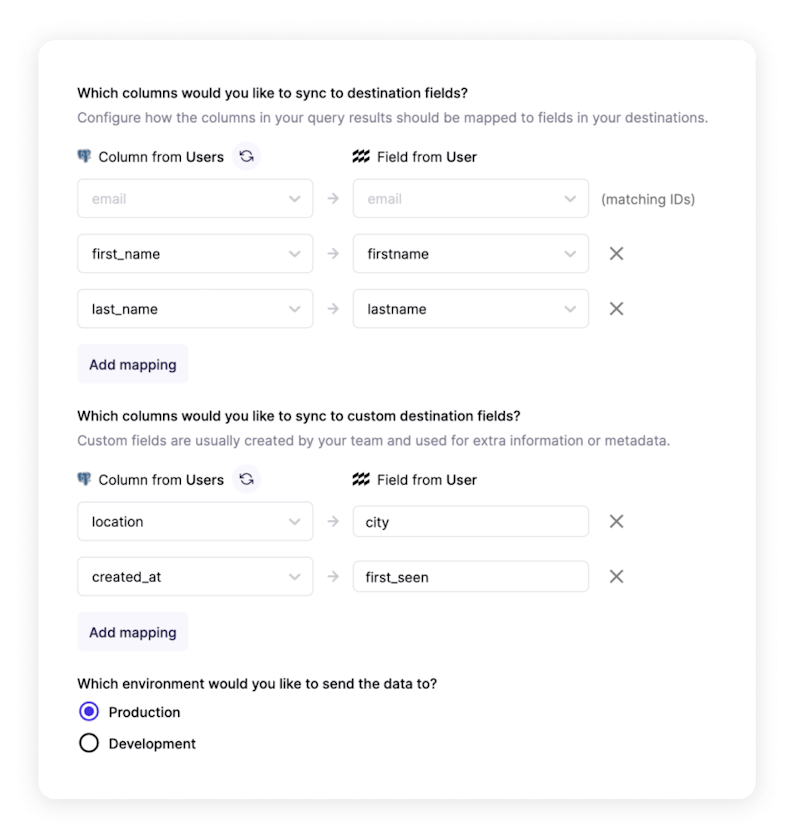Screen dimensions: 800x840
Task: Open the created_at source column dropdown
Action: click(195, 576)
